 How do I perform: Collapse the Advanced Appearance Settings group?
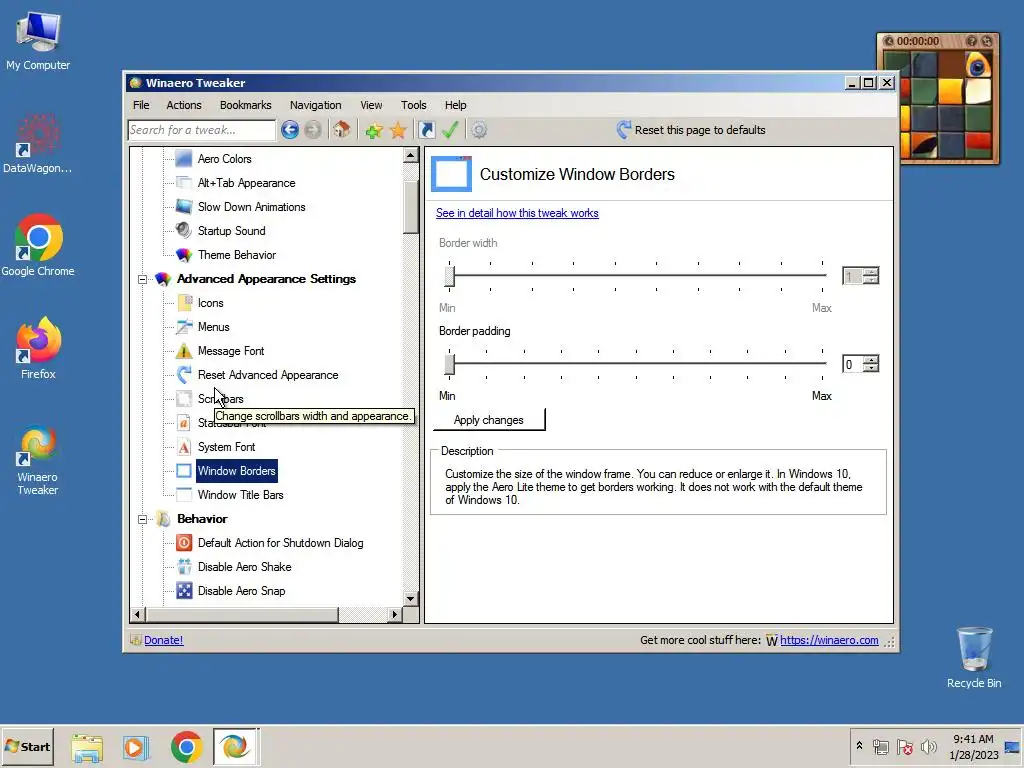tap(142, 279)
